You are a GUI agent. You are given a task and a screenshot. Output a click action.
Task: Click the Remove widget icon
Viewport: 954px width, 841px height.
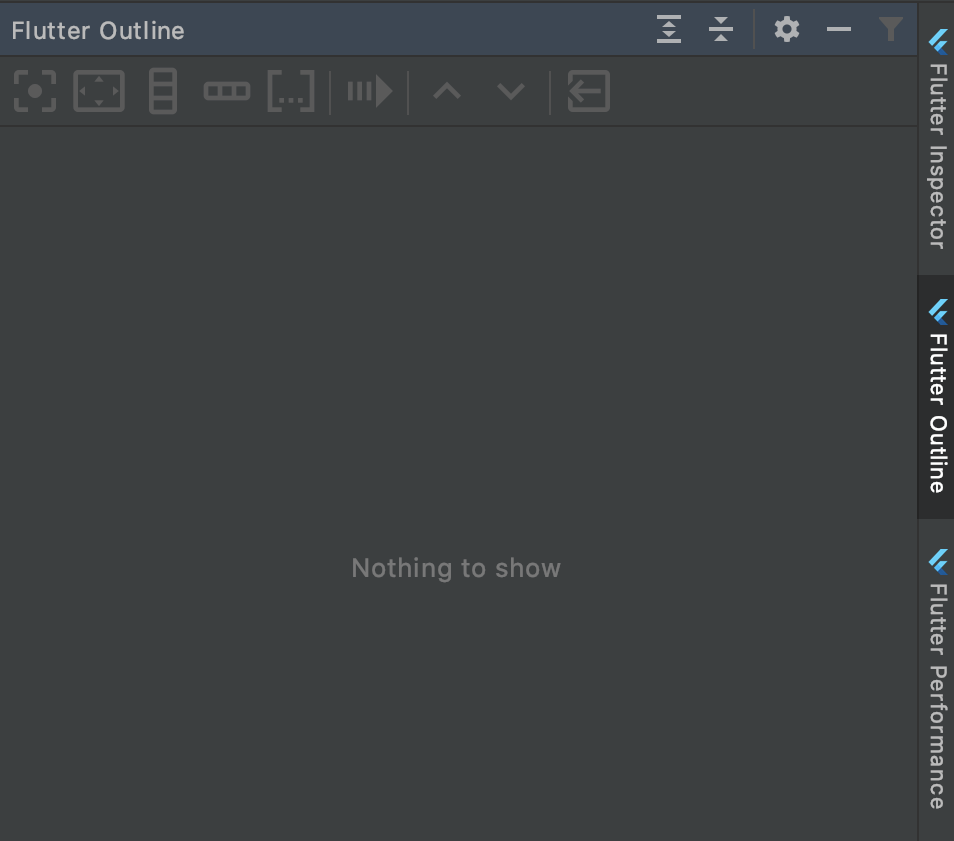pos(588,91)
